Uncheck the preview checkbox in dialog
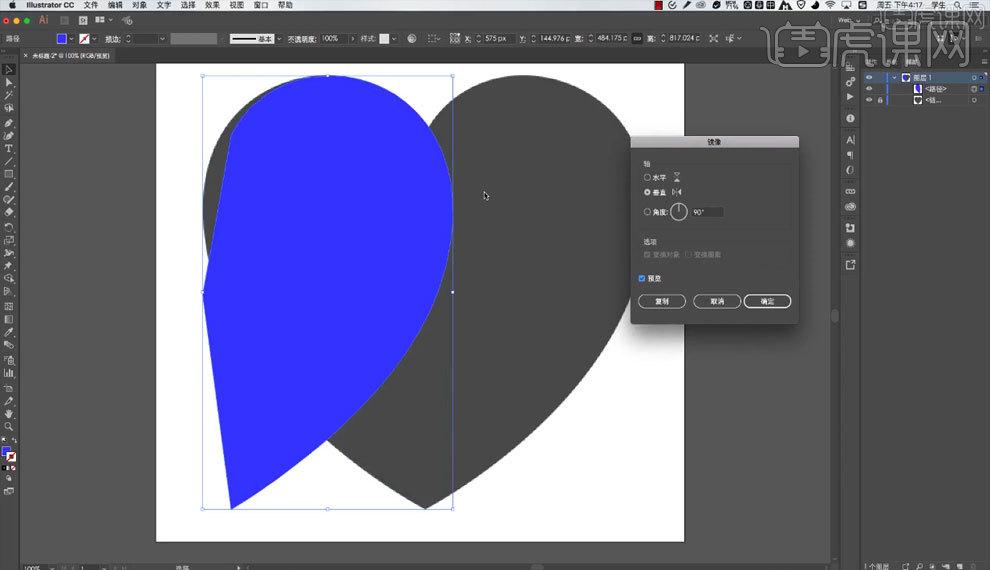 coord(642,278)
